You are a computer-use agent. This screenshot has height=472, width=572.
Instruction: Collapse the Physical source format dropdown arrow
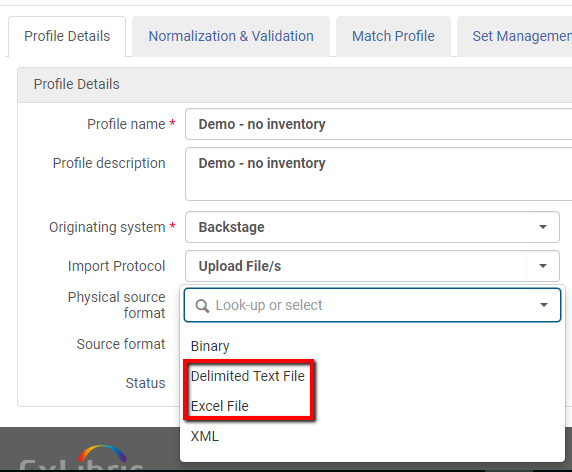pyautogui.click(x=544, y=305)
